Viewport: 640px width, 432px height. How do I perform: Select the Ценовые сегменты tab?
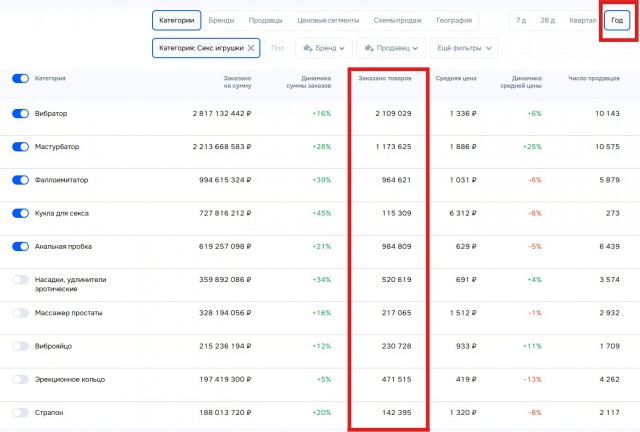328,20
